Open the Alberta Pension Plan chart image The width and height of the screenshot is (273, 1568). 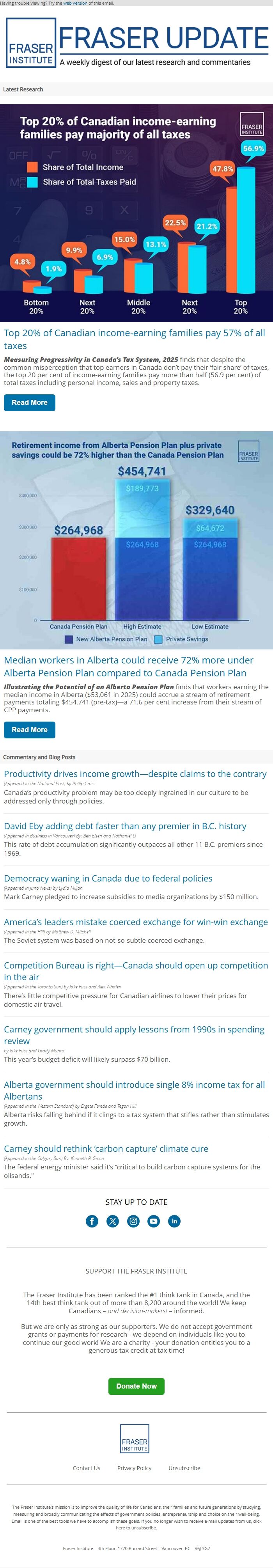click(136, 540)
